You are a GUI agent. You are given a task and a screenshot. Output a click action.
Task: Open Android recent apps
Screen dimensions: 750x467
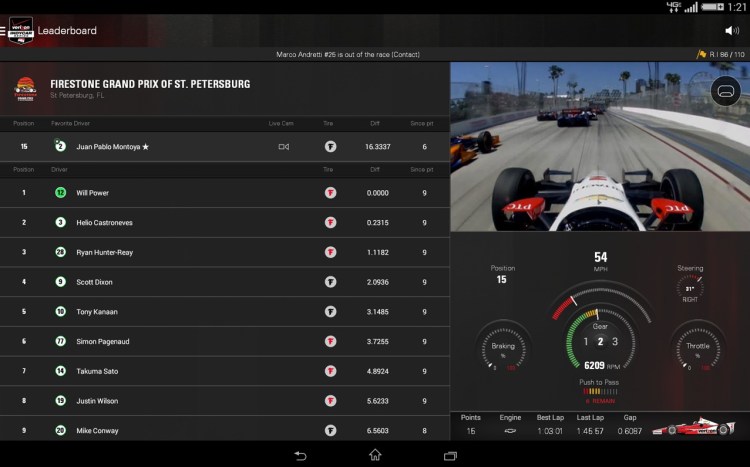[450, 456]
